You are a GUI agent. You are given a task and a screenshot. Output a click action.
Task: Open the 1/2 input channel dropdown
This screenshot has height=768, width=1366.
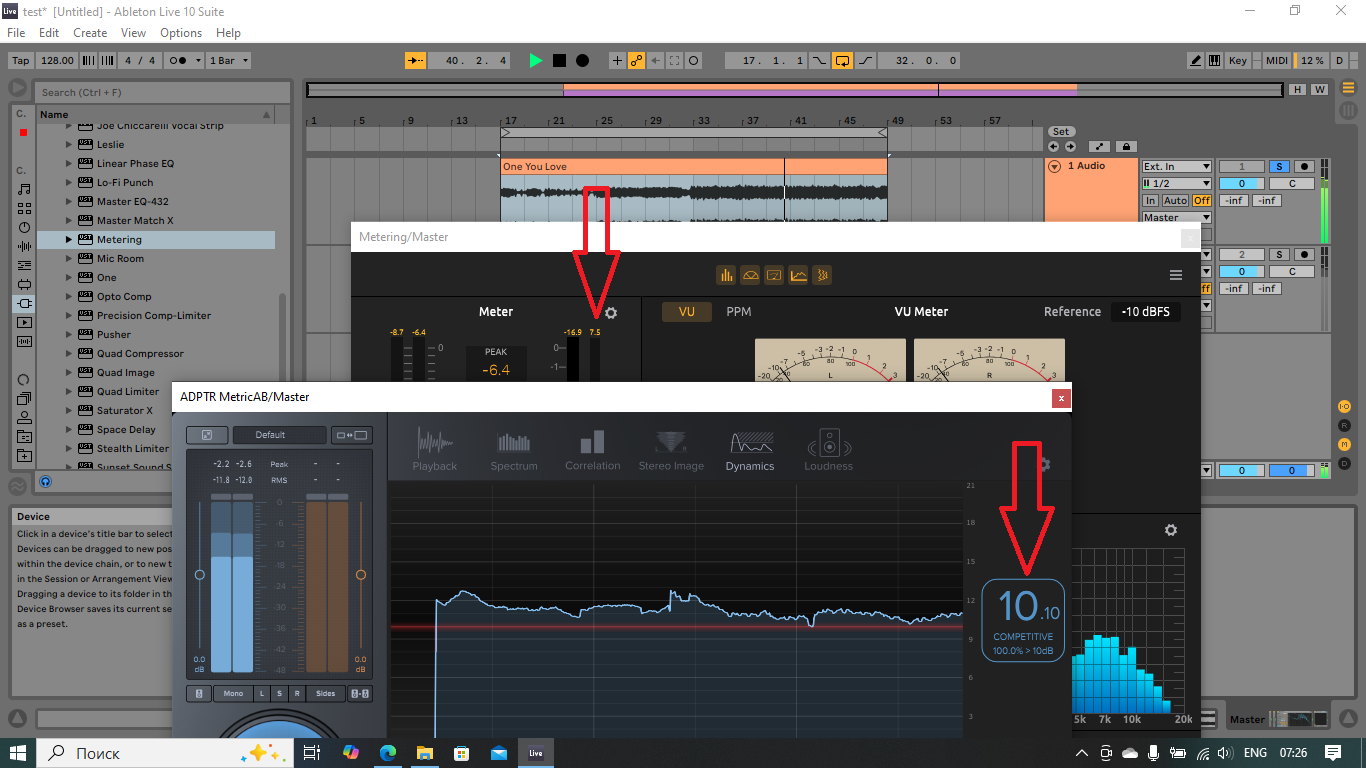click(x=1176, y=184)
